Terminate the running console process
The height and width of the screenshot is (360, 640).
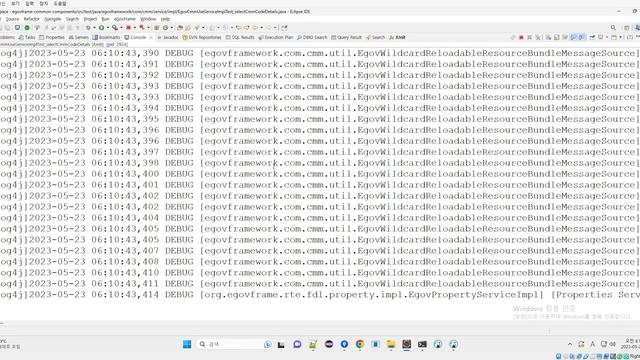[x=521, y=37]
